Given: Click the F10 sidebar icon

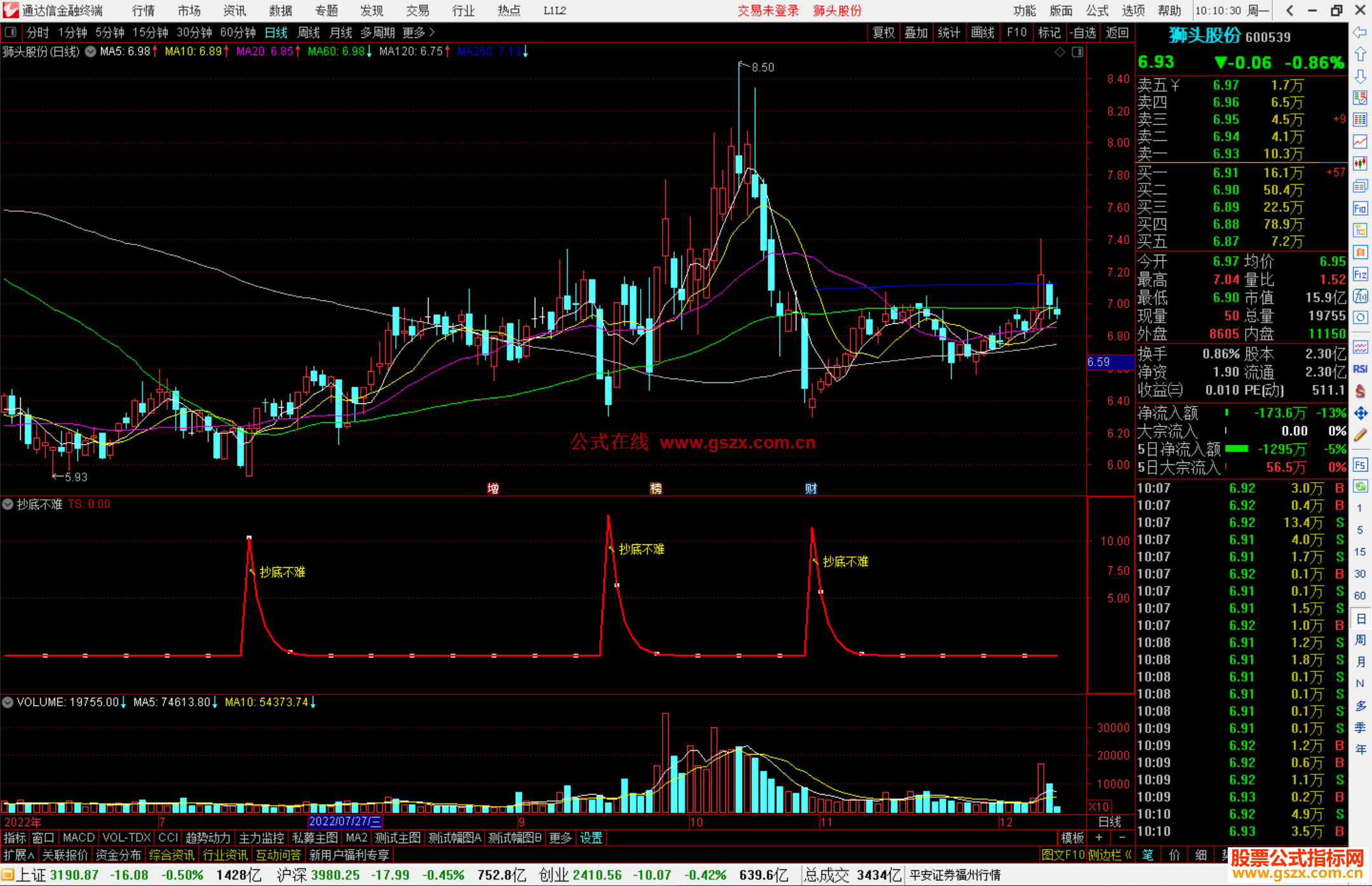Looking at the screenshot, I should coord(1360,209).
